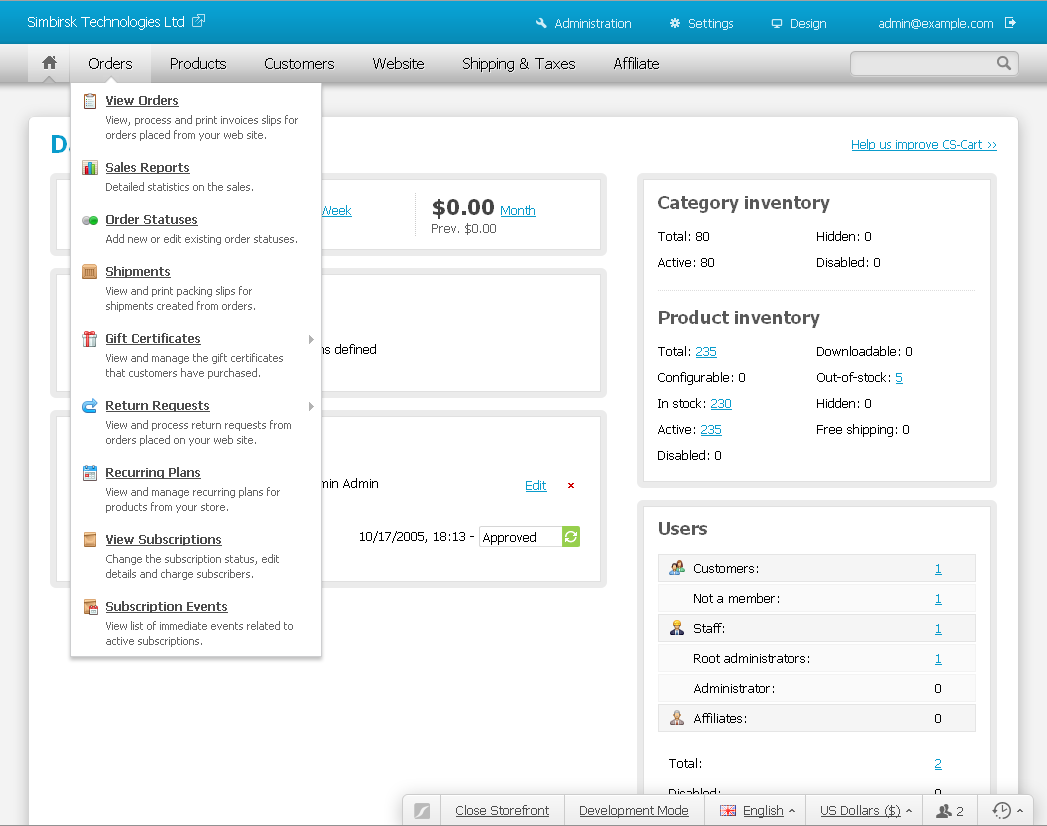Open the Not a member count link
The height and width of the screenshot is (826, 1047).
(938, 599)
